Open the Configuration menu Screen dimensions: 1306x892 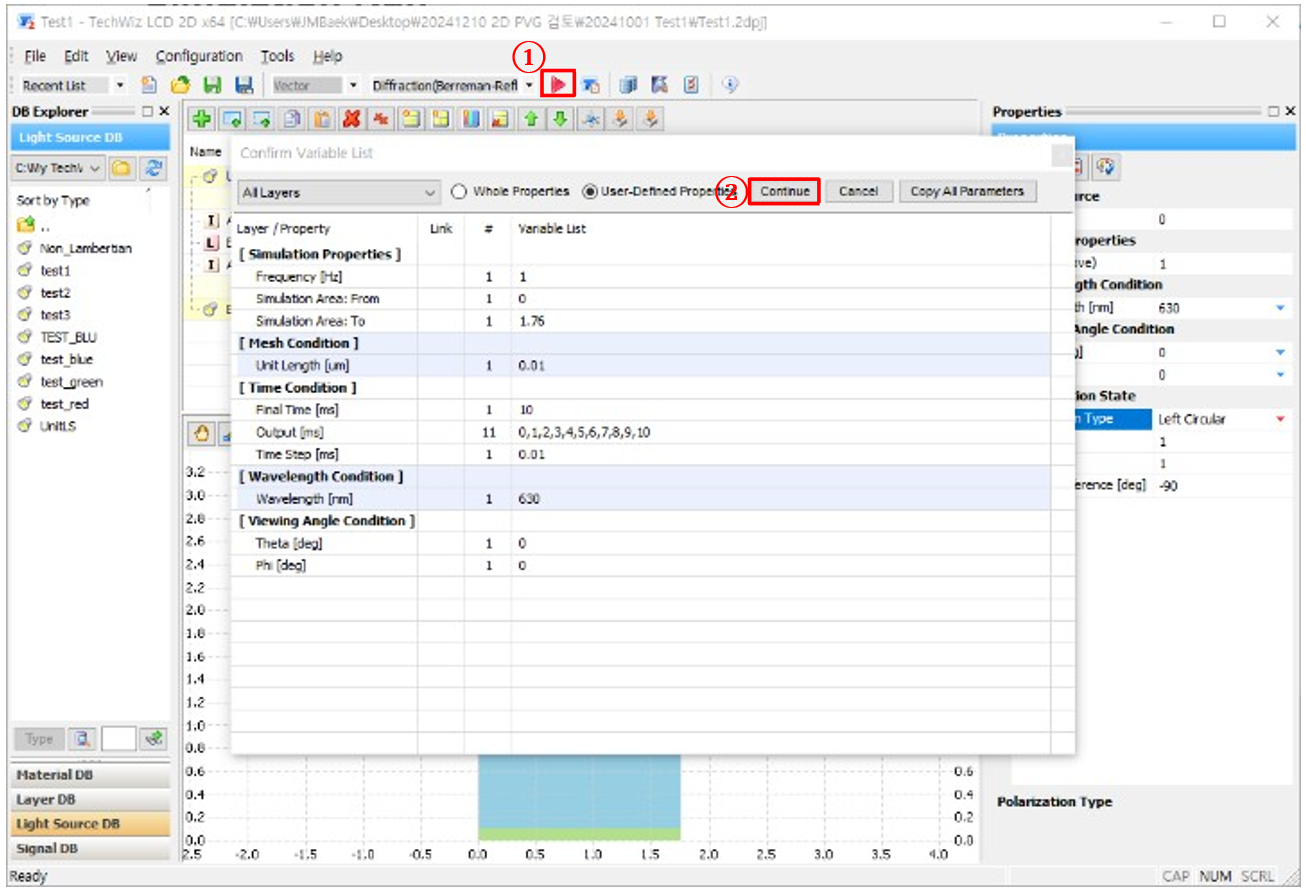pos(199,56)
